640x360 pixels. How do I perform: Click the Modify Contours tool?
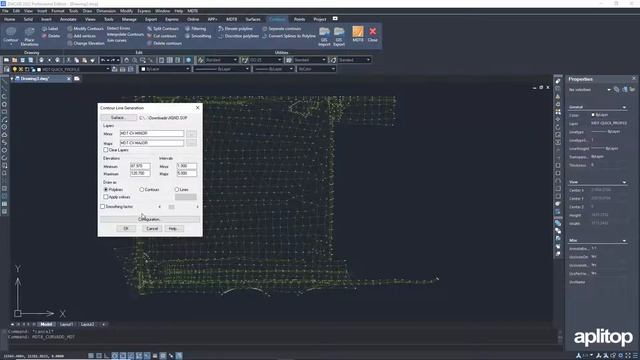(85, 29)
